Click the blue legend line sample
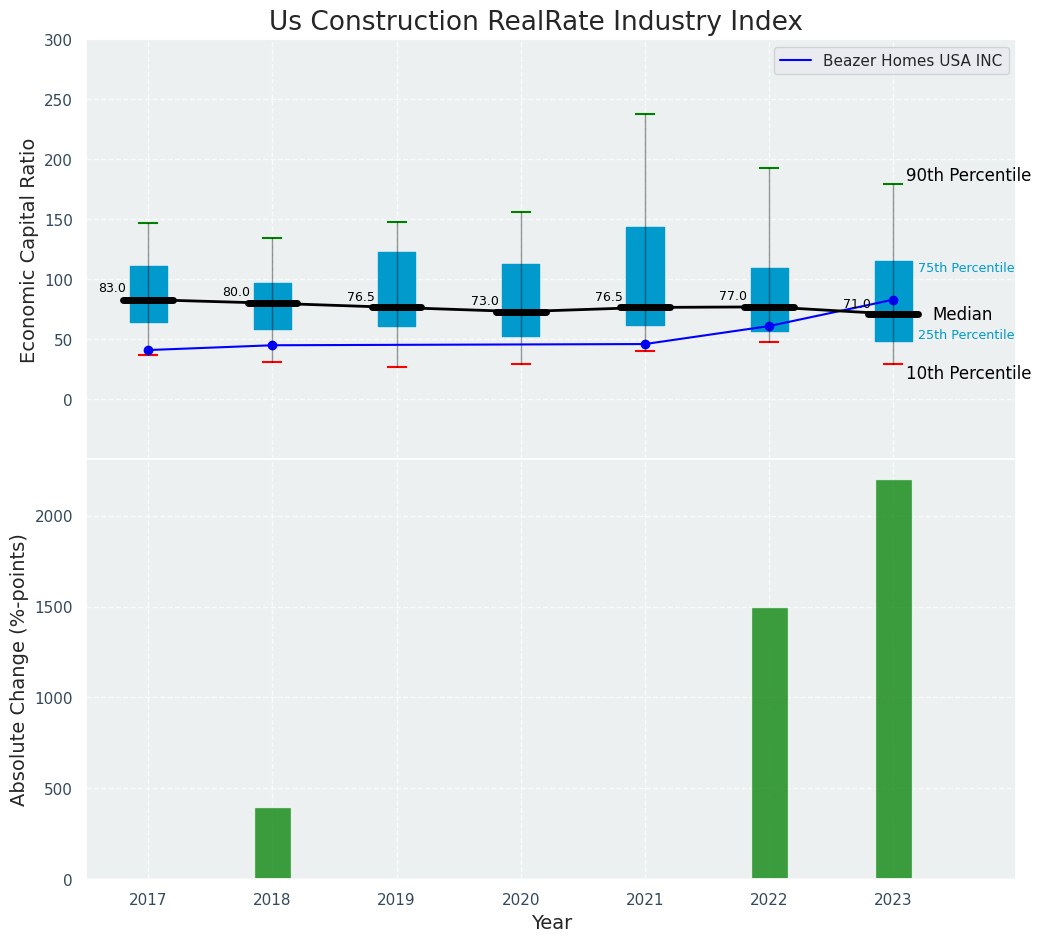The image size is (1041, 942). [x=797, y=61]
